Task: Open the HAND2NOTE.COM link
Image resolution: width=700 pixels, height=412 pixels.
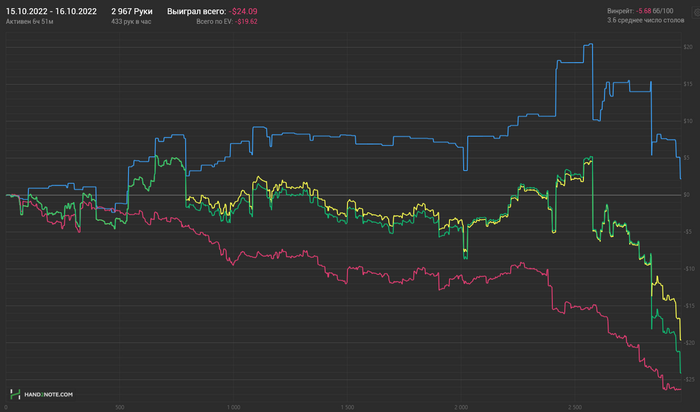Action: pos(48,395)
